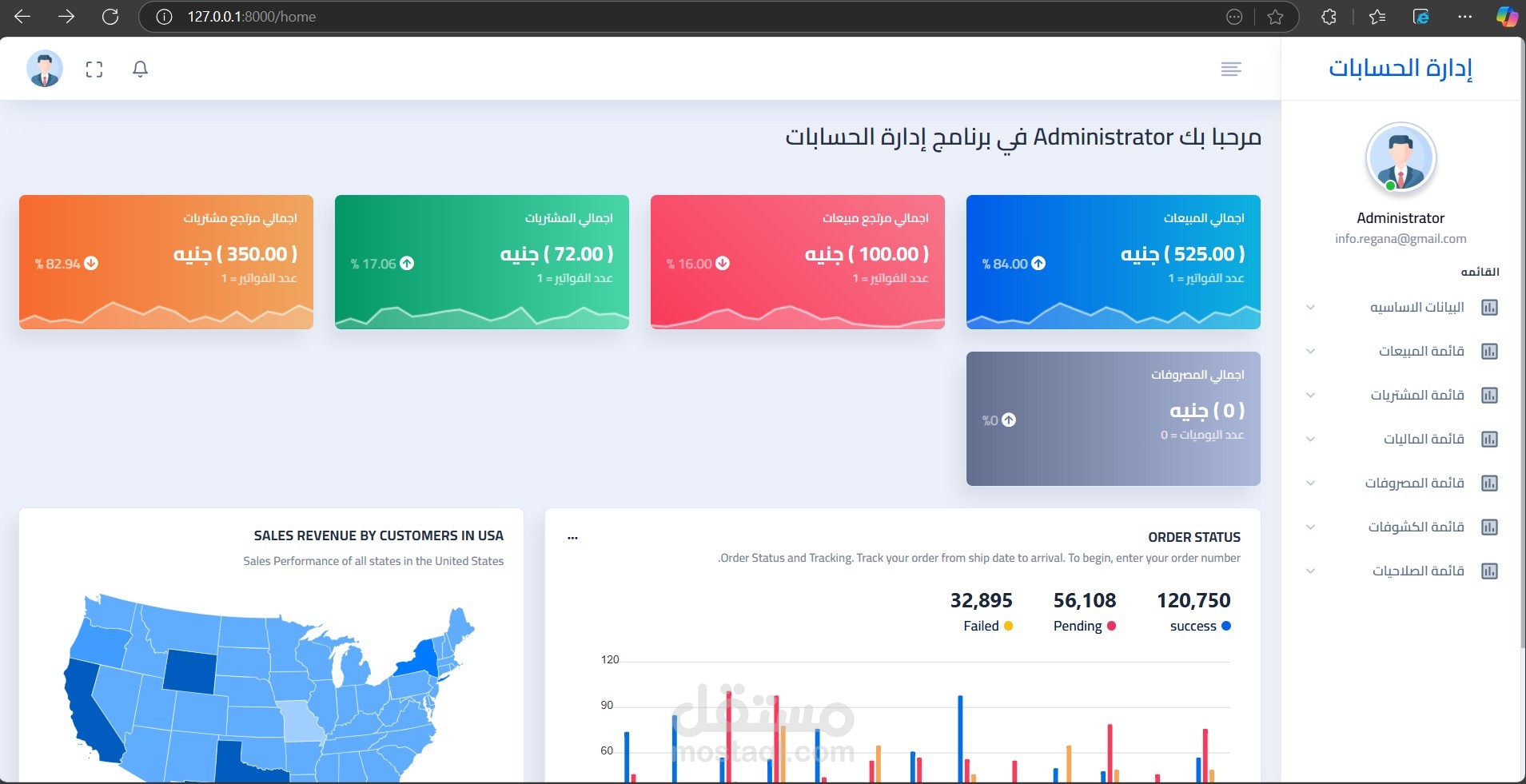The image size is (1526, 784).
Task: Click the info.regana@gmail.com email text
Action: tap(1400, 238)
